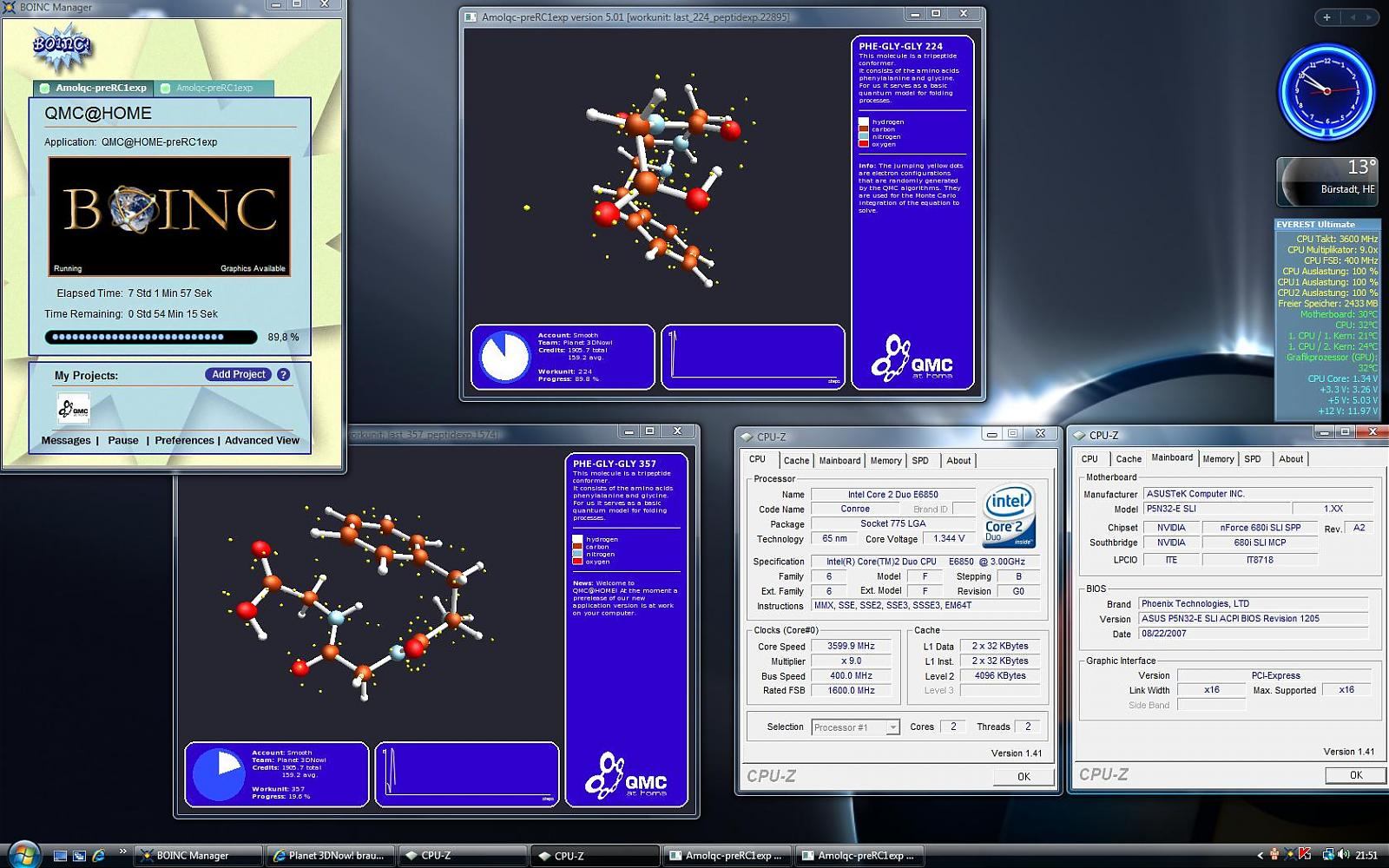Expand the Processor #1 selection dropdown
The height and width of the screenshot is (868, 1389).
[x=892, y=727]
